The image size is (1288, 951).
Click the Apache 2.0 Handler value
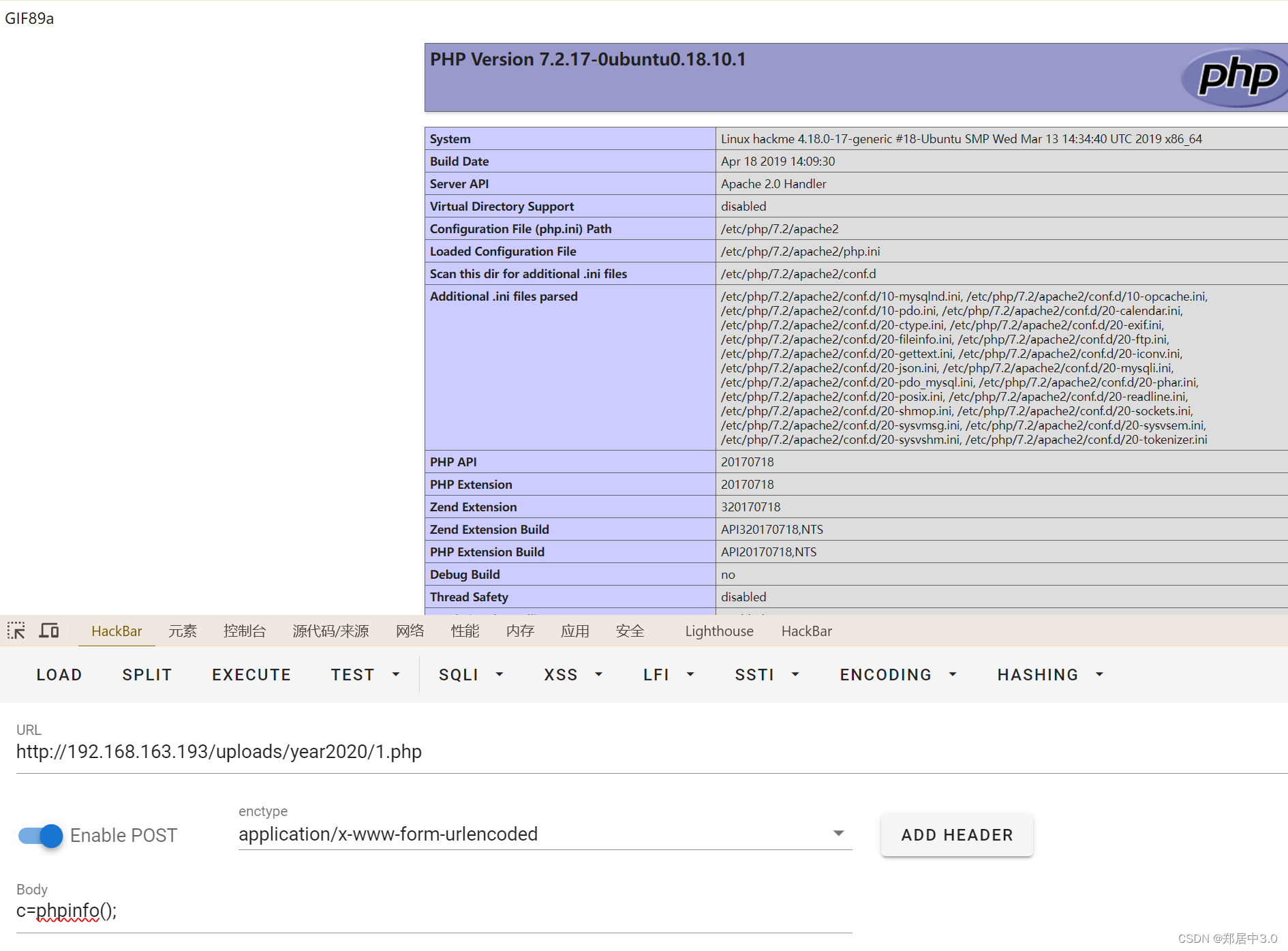773,184
